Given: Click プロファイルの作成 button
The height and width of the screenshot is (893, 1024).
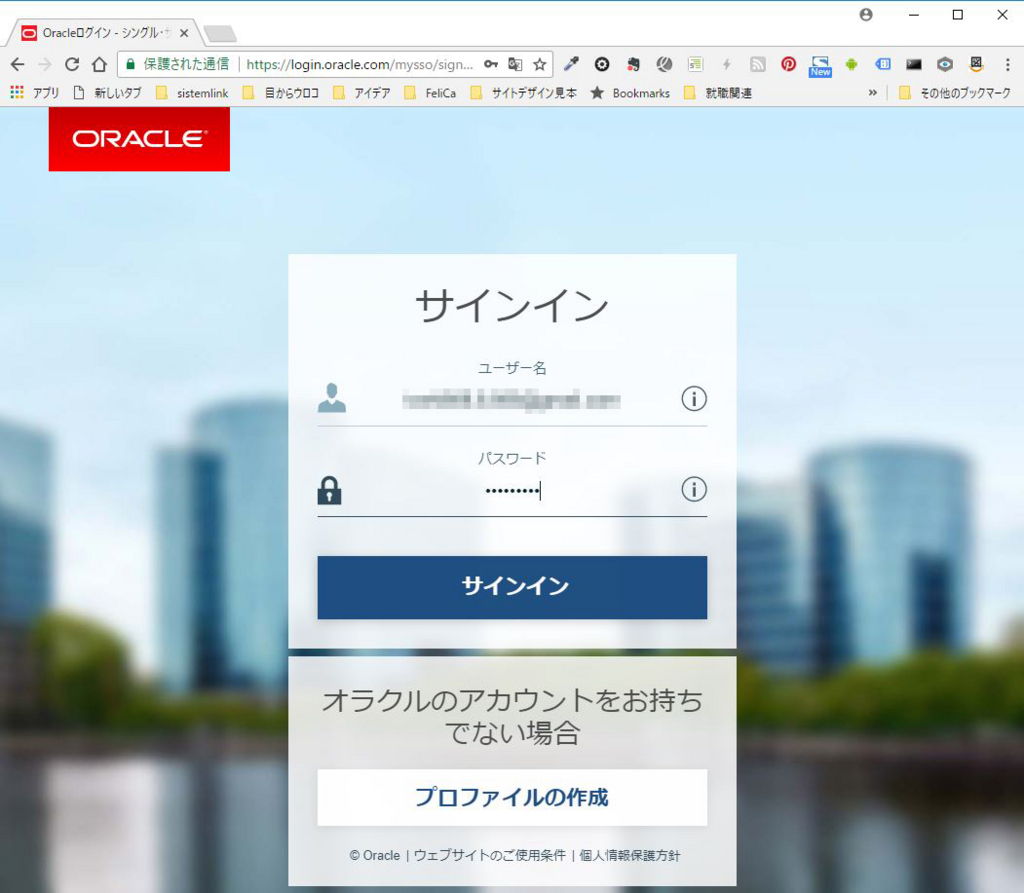Looking at the screenshot, I should [x=512, y=797].
